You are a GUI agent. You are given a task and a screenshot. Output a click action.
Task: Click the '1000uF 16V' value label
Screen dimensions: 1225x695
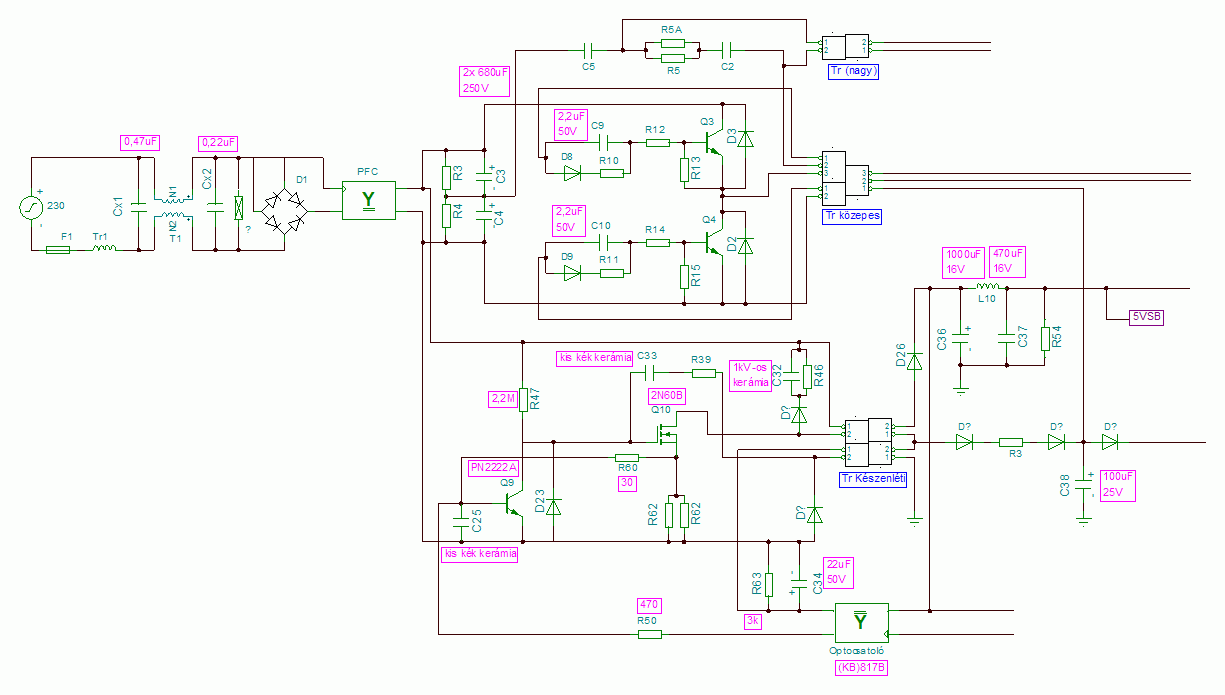pyautogui.click(x=965, y=262)
